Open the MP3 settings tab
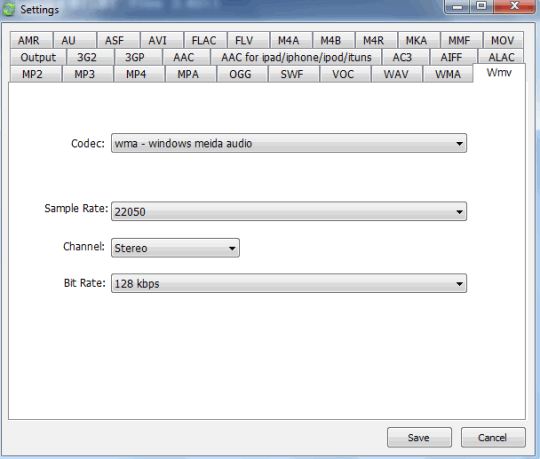Image resolution: width=540 pixels, height=459 pixels. 87,74
